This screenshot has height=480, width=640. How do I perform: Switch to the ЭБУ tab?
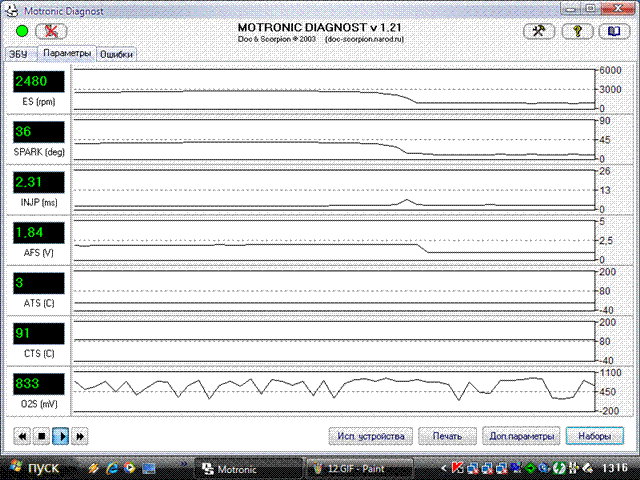[18, 54]
